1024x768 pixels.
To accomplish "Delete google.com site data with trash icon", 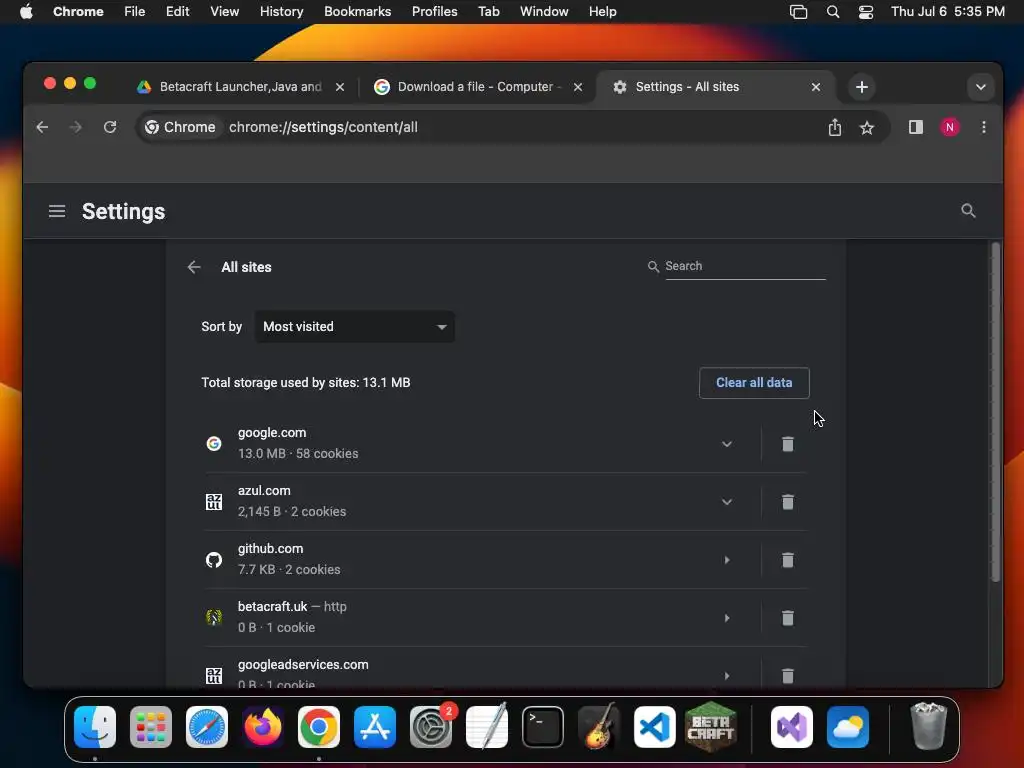I will [788, 444].
